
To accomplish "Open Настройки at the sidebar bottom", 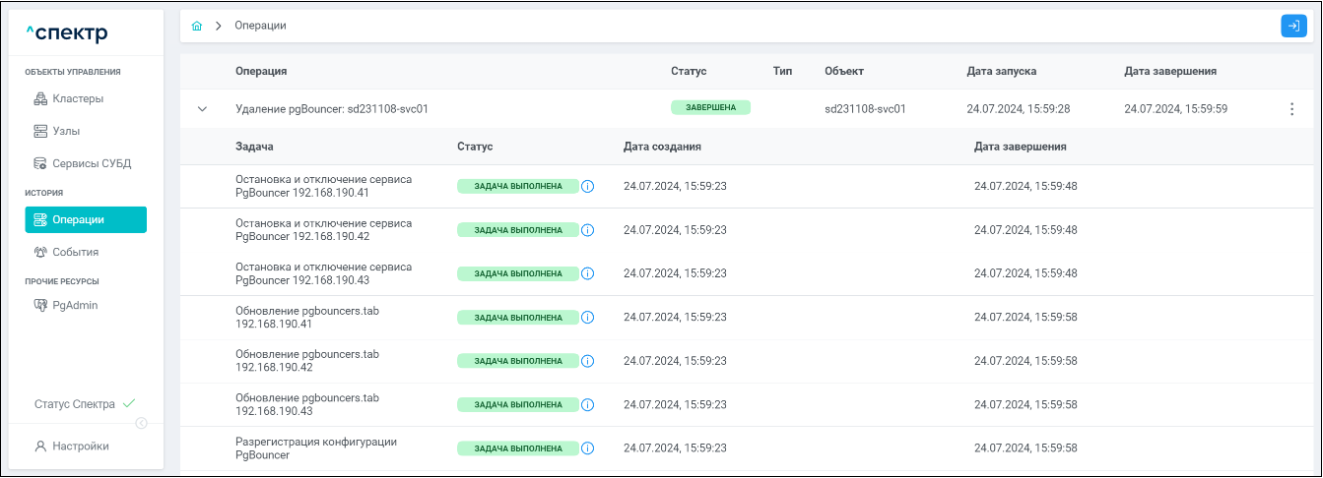I will pos(80,446).
